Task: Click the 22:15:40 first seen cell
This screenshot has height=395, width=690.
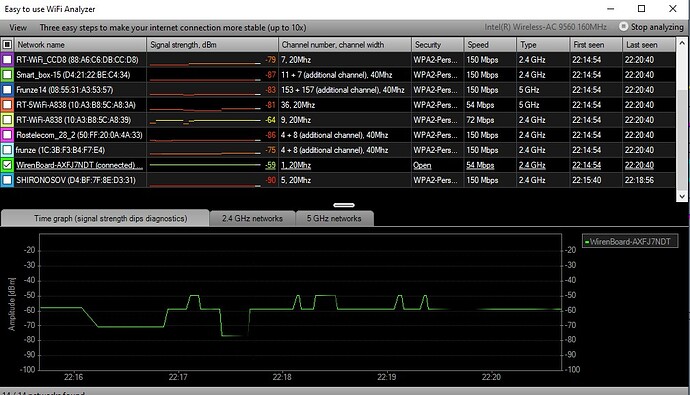Action: coord(587,180)
